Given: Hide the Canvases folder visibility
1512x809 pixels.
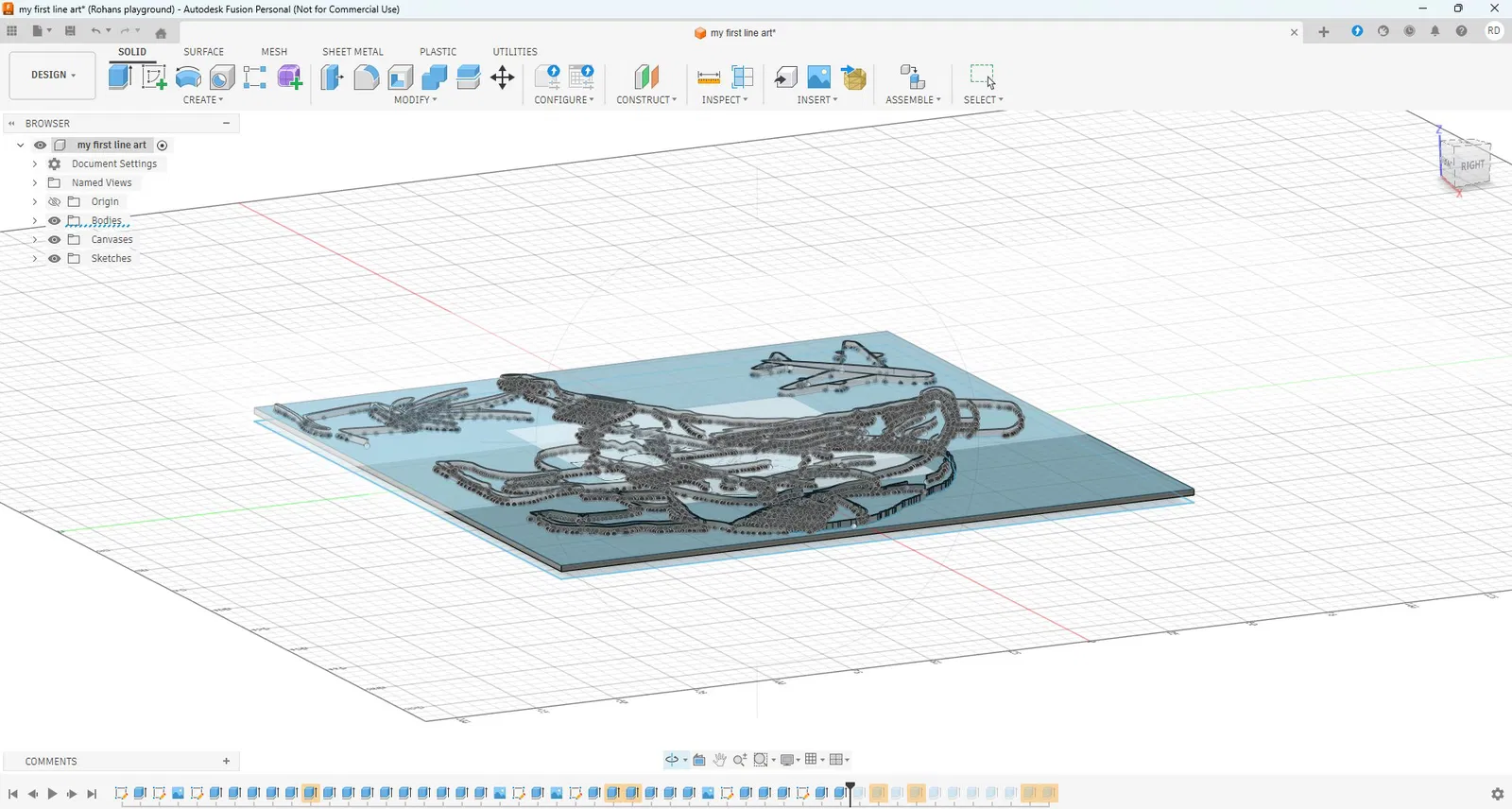Looking at the screenshot, I should pyautogui.click(x=55, y=240).
